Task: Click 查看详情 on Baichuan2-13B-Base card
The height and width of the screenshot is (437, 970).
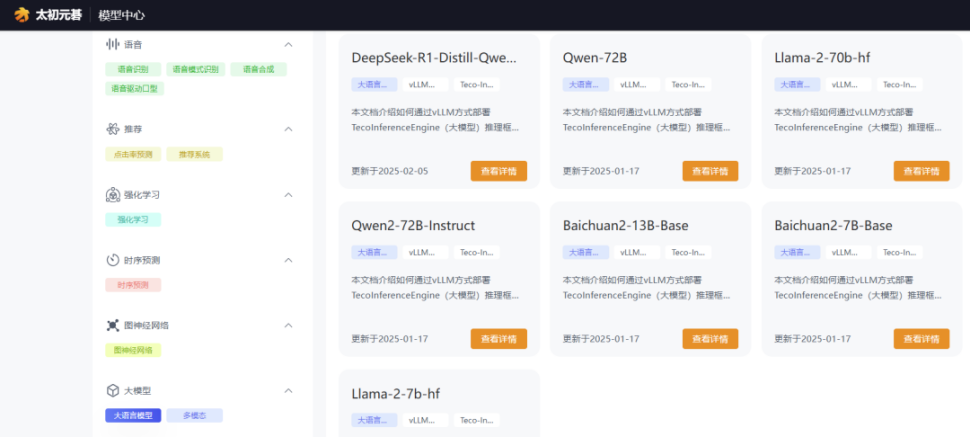Action: click(x=710, y=339)
